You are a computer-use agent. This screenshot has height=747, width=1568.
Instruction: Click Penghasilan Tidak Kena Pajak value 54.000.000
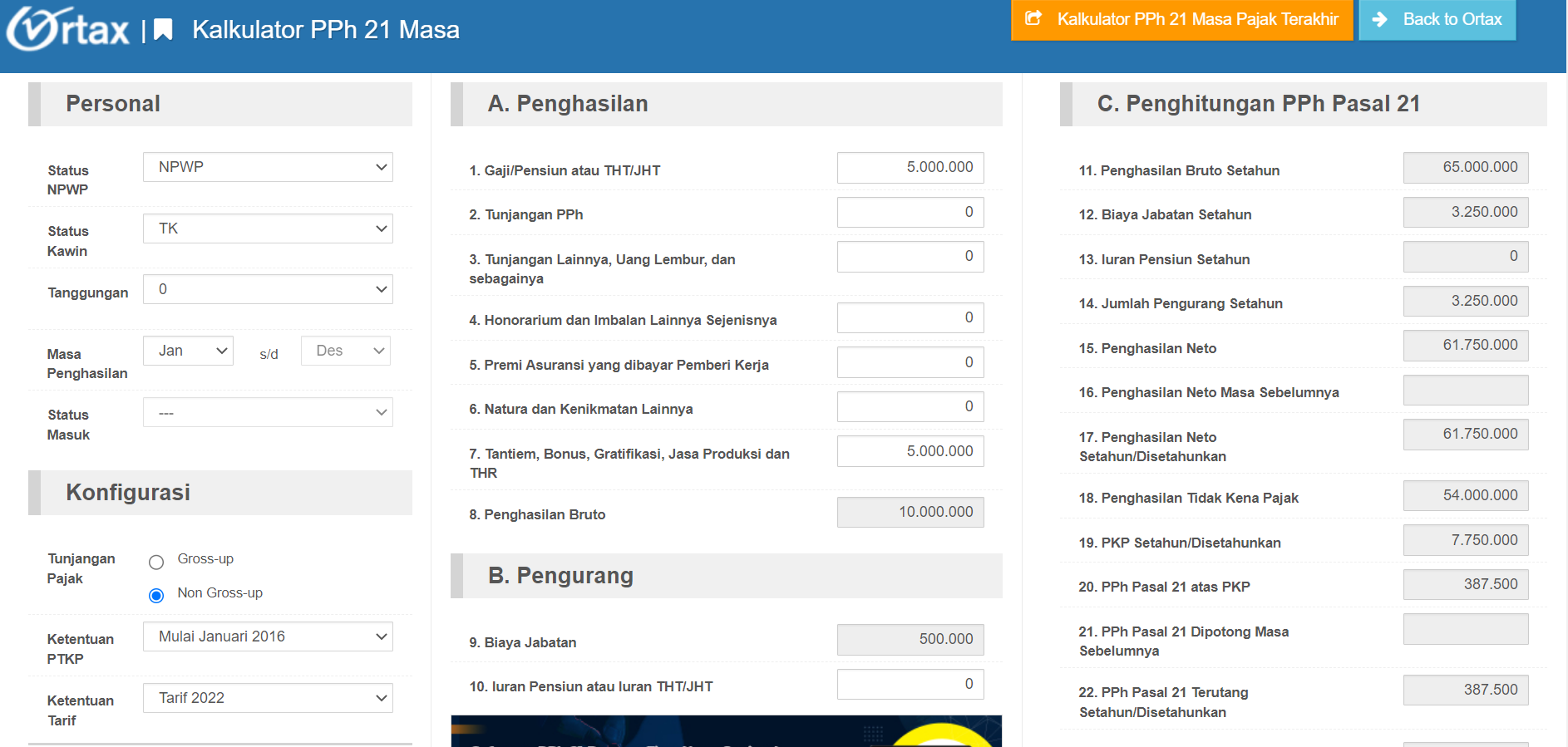pos(1466,495)
